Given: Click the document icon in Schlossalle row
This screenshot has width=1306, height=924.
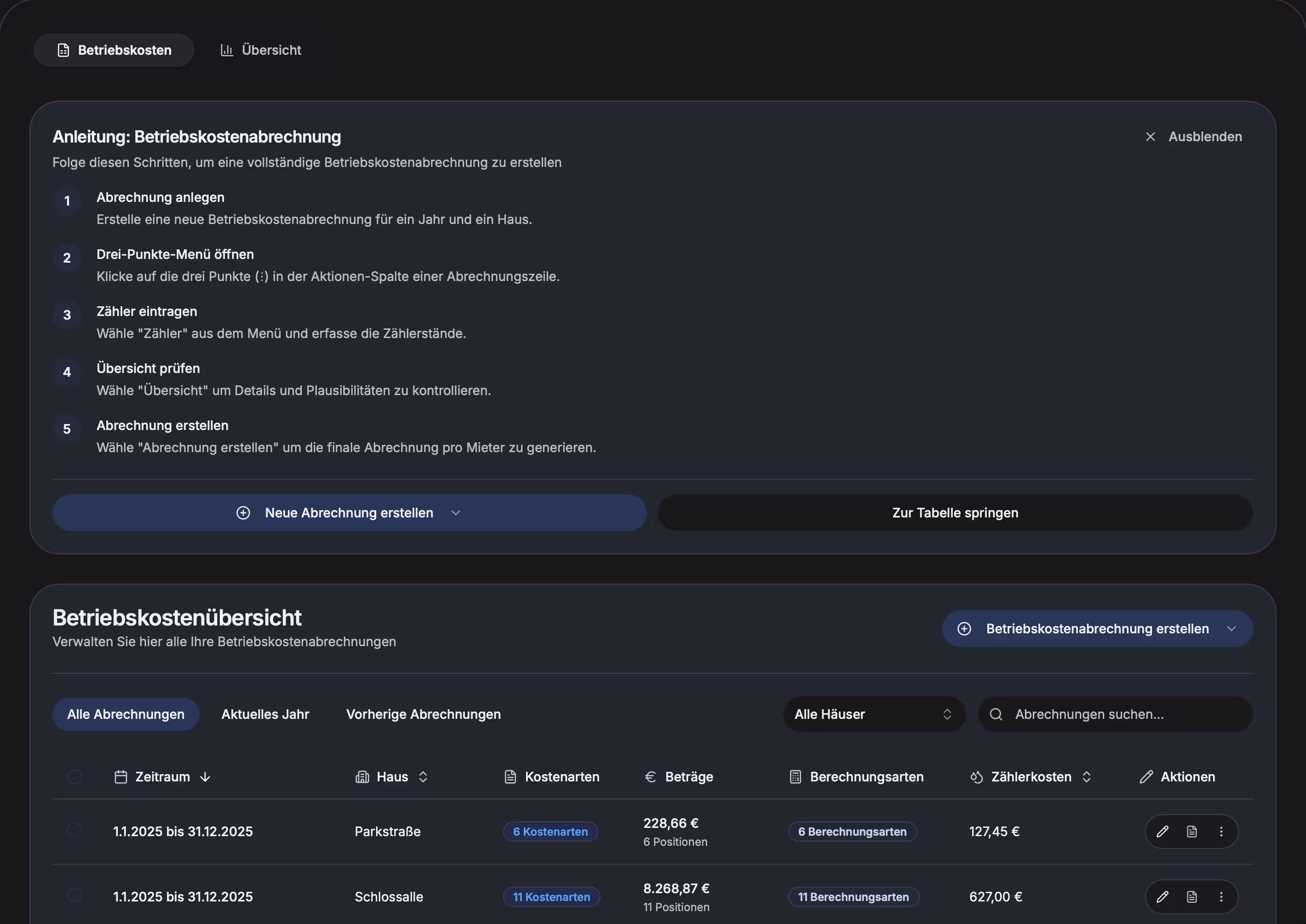Looking at the screenshot, I should click(1191, 897).
